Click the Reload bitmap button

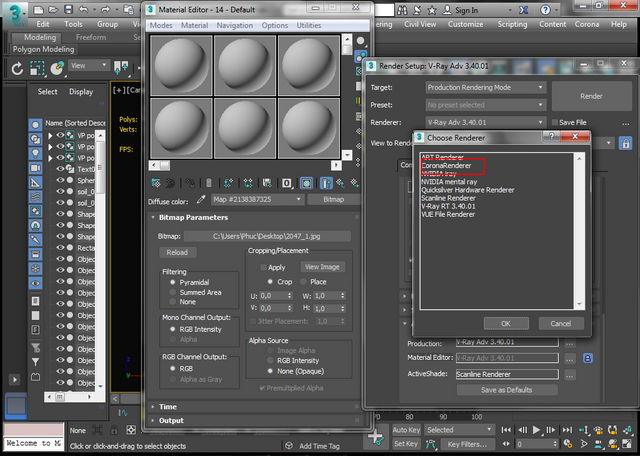[x=177, y=253]
